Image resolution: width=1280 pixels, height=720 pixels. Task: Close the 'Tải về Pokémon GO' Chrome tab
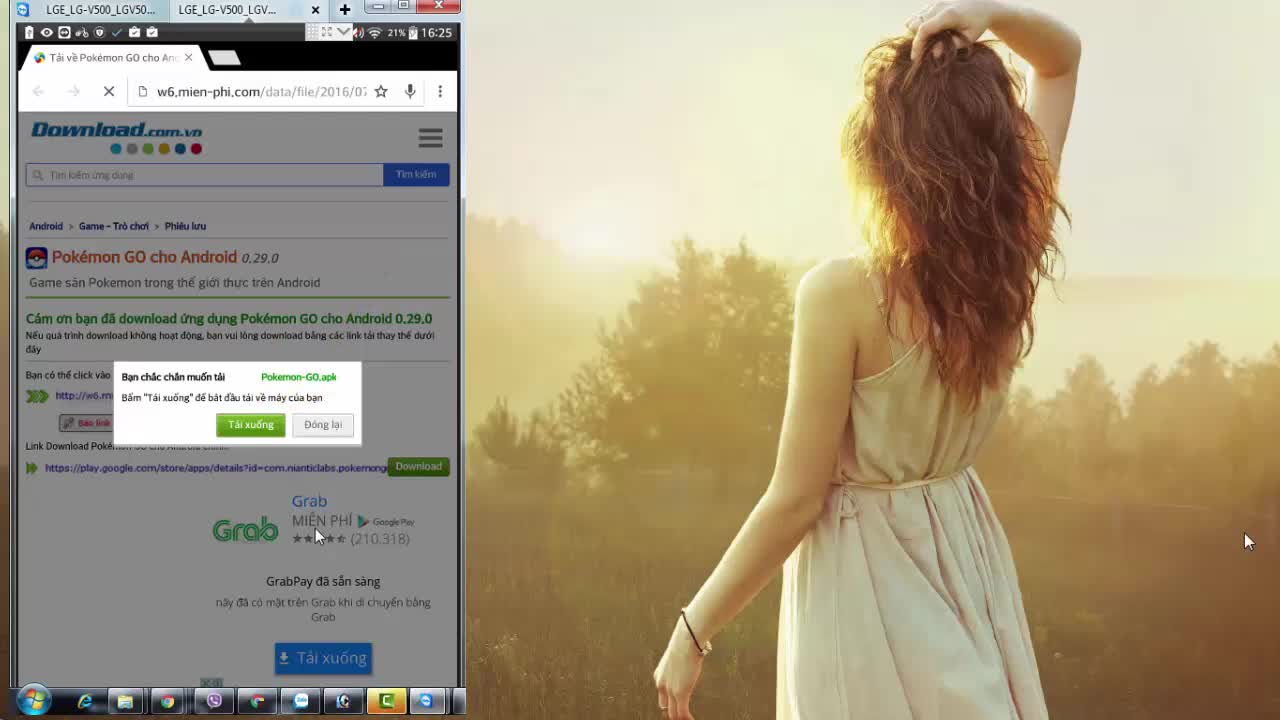(188, 57)
